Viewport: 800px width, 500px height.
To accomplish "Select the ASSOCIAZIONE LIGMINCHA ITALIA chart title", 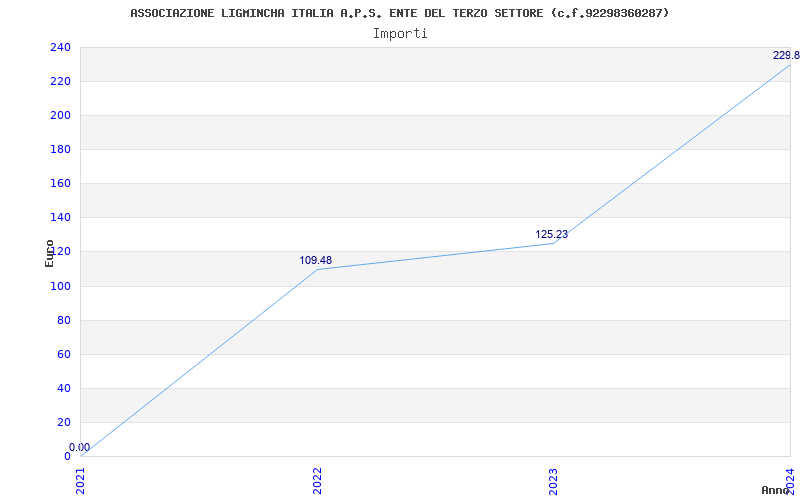I will tap(400, 13).
